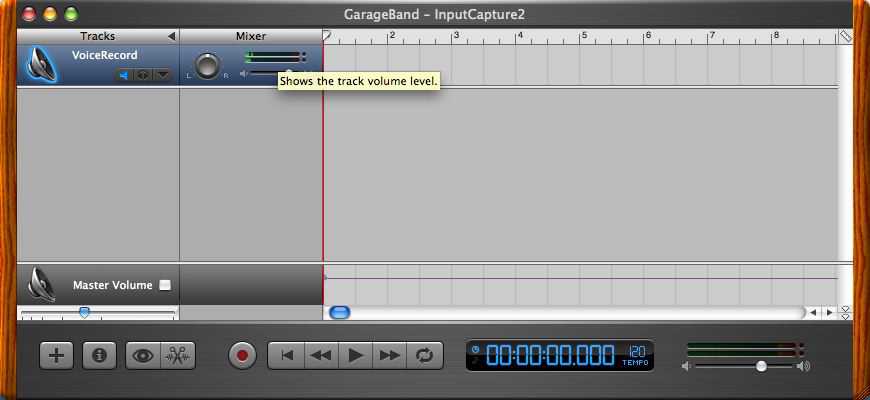Open the track editor scissors icon
The image size is (870, 400).
click(178, 355)
